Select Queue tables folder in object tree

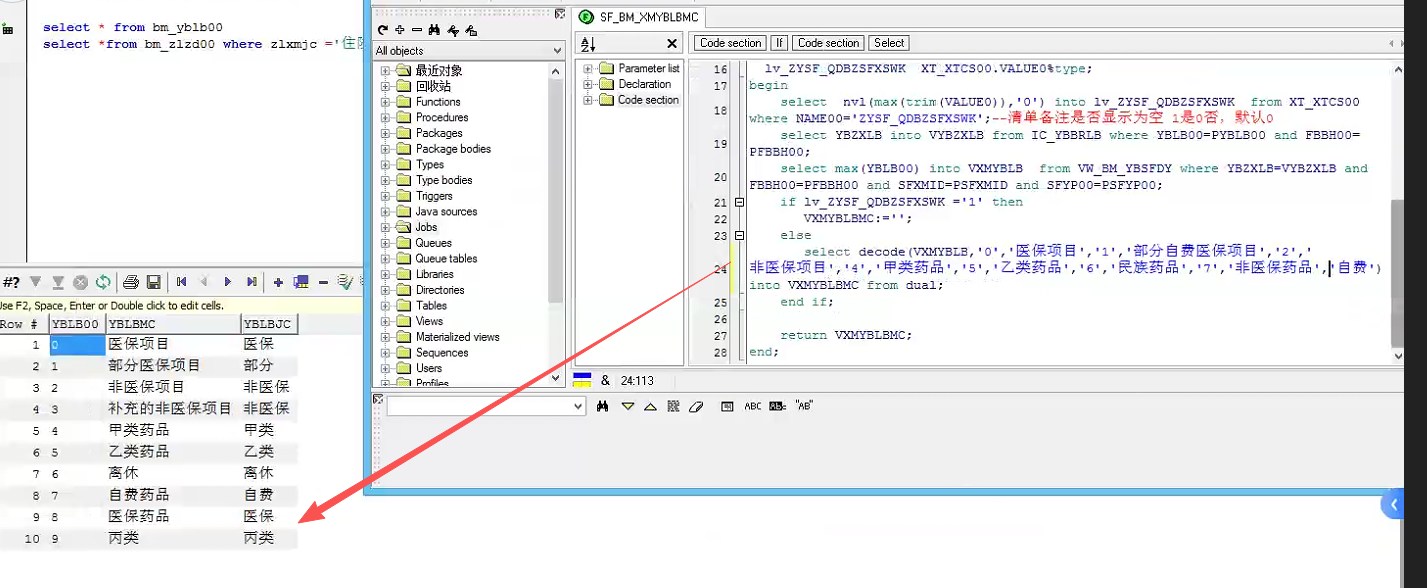click(446, 259)
